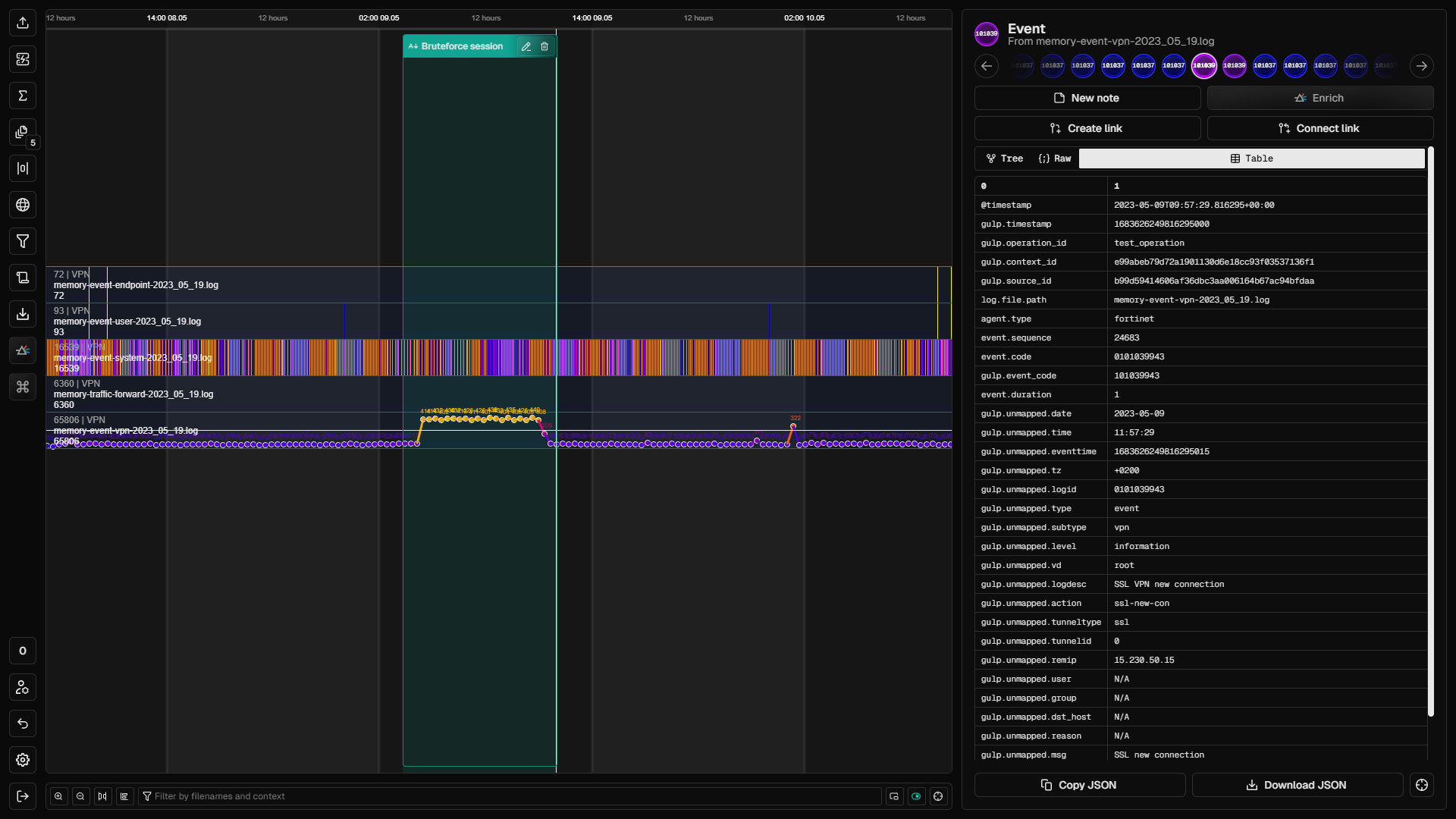Screen dimensions: 1456x819
Task: Click the zoom in icon in bottom toolbar
Action: [58, 796]
